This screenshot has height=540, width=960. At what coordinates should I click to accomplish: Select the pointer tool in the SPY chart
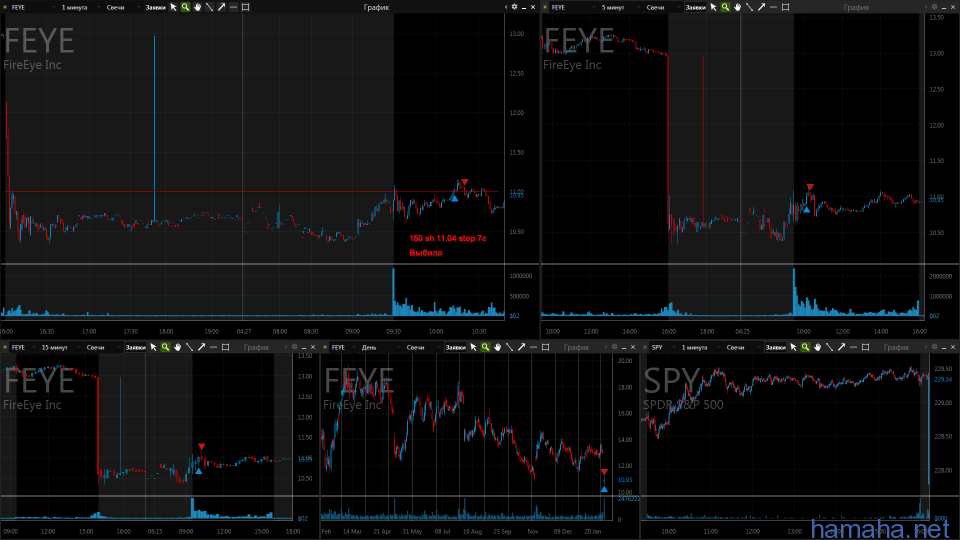793,347
